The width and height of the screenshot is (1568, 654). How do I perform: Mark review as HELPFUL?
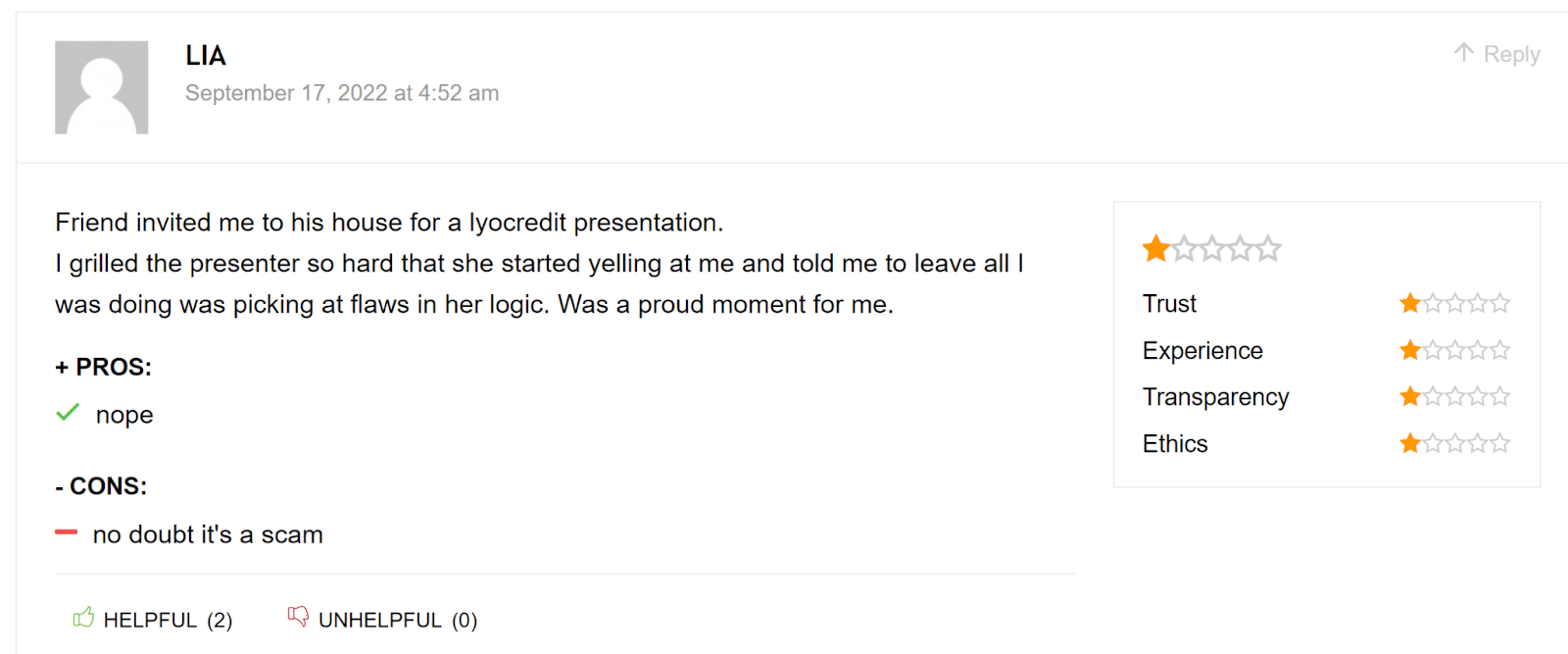click(167, 621)
